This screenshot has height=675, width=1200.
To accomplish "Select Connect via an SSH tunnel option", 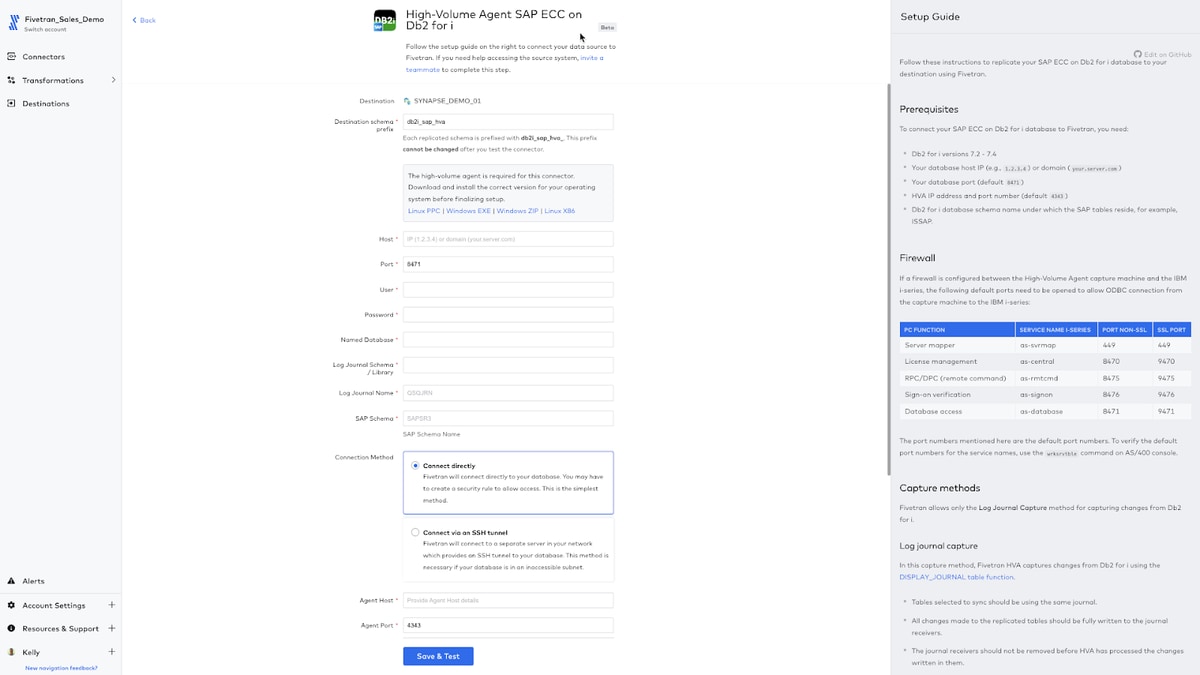I will point(415,532).
